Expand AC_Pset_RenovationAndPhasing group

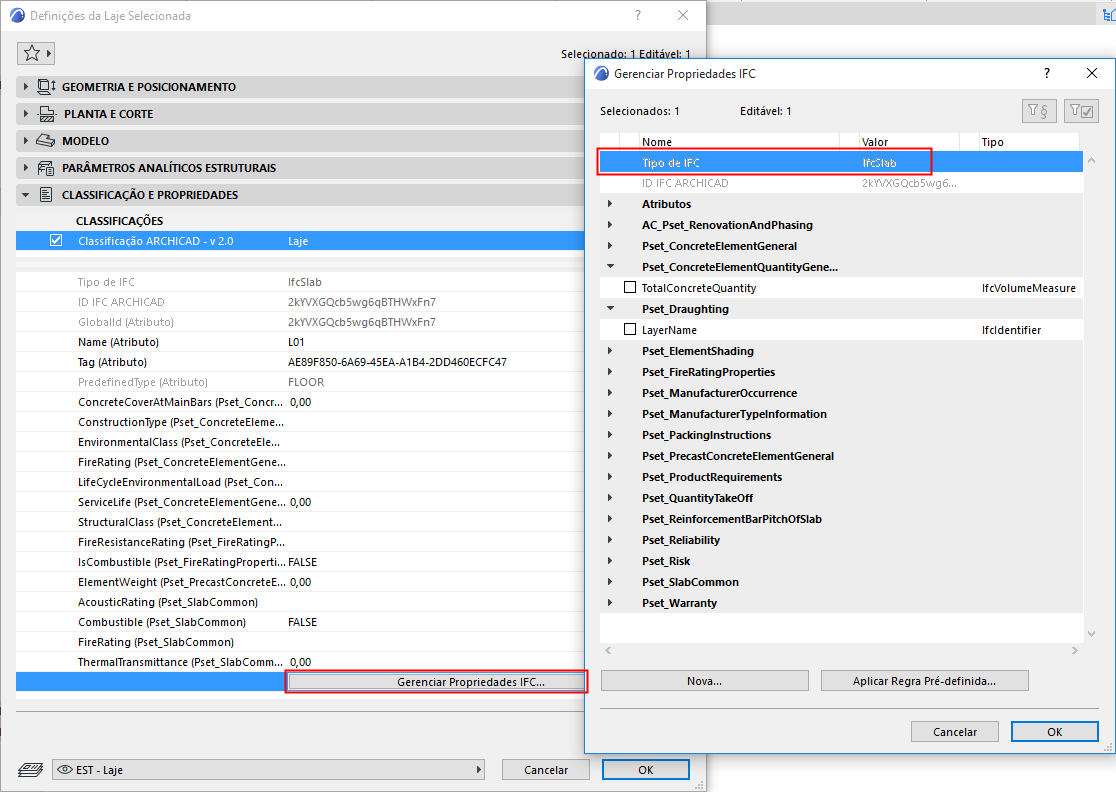610,225
